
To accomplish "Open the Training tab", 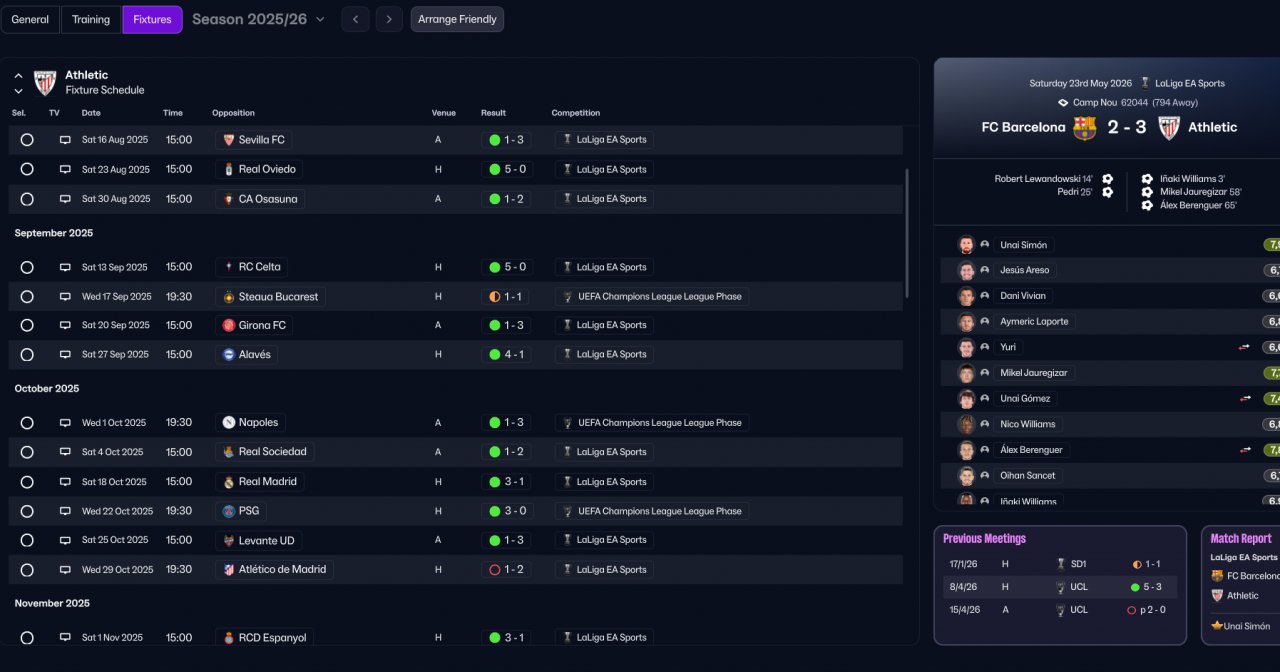I will click(91, 19).
